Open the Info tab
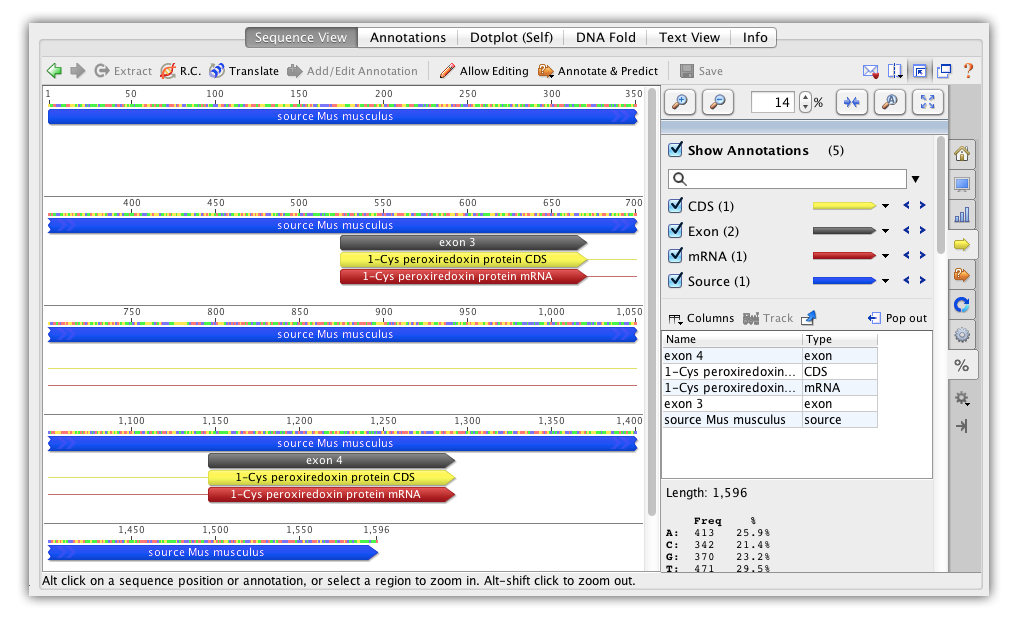The width and height of the screenshot is (1015, 624). [755, 38]
